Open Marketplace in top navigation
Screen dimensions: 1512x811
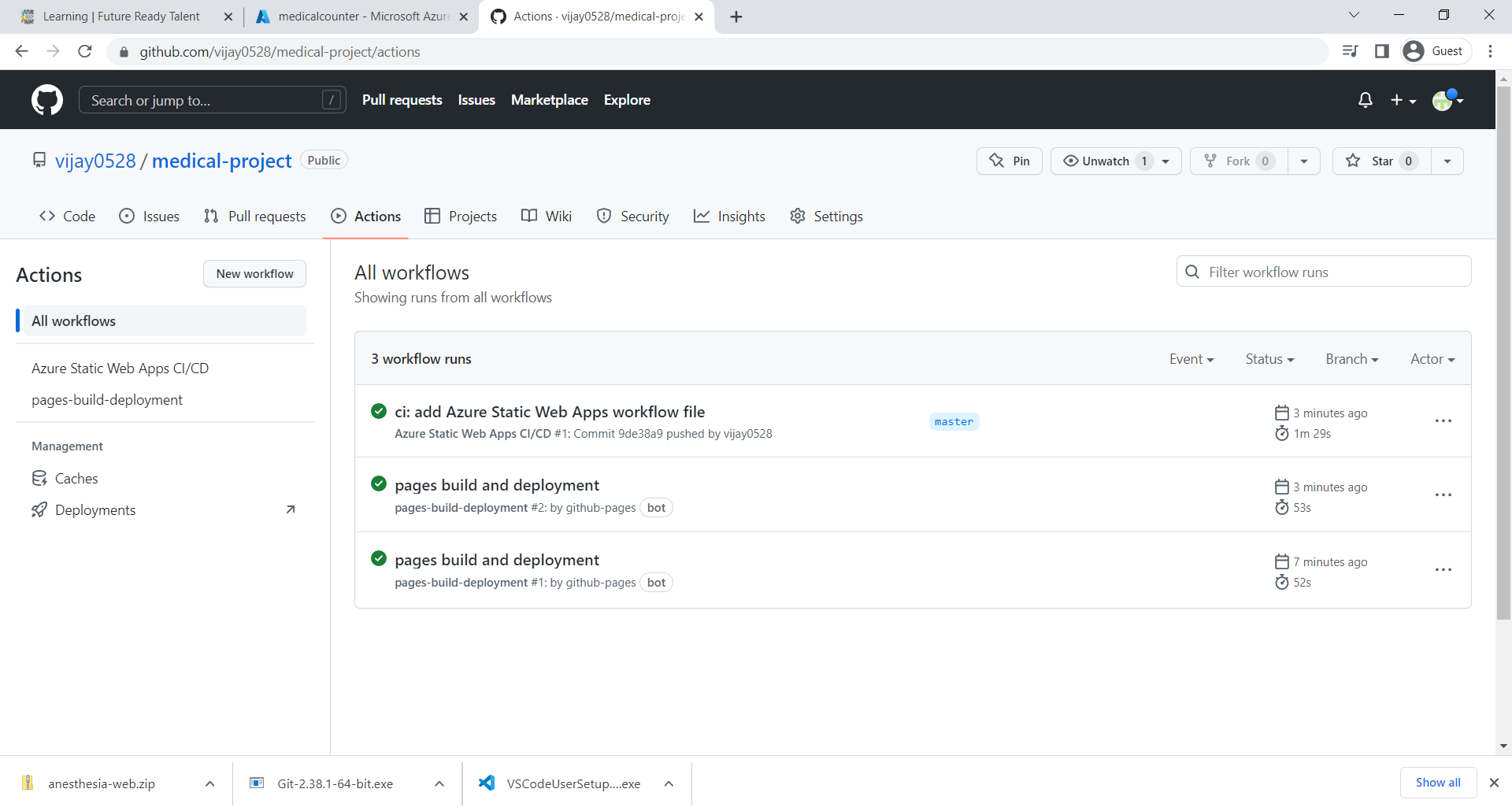coord(550,100)
